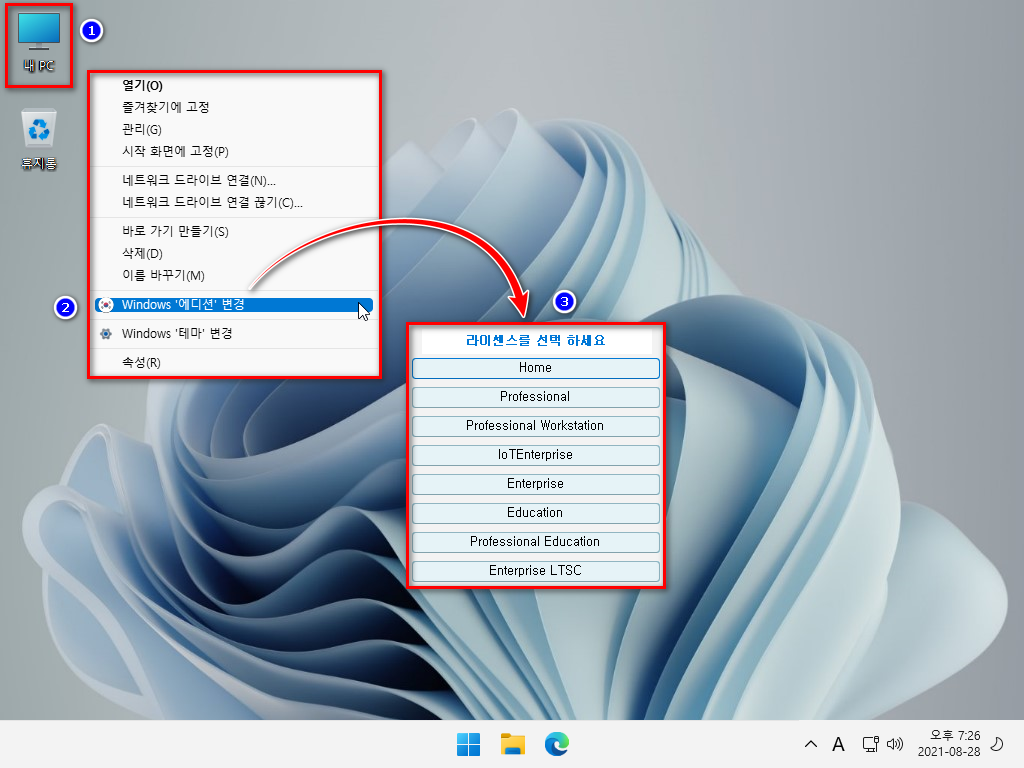Open network status tray icon
The image size is (1024, 768).
(871, 744)
